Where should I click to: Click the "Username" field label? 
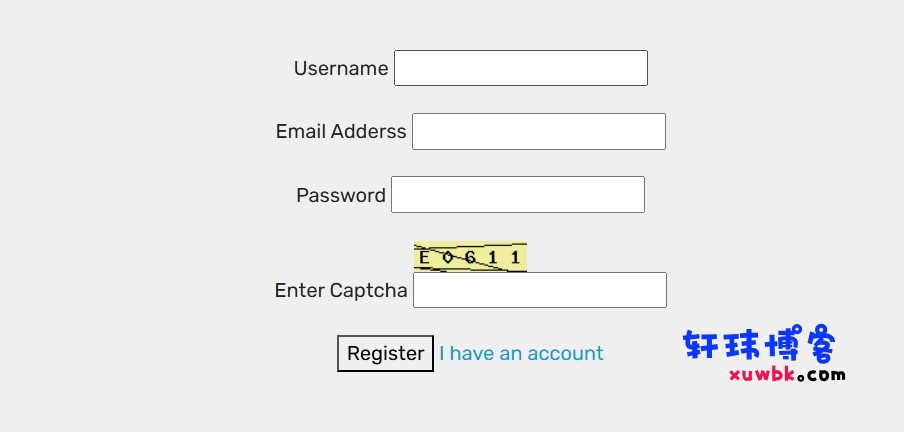point(341,68)
